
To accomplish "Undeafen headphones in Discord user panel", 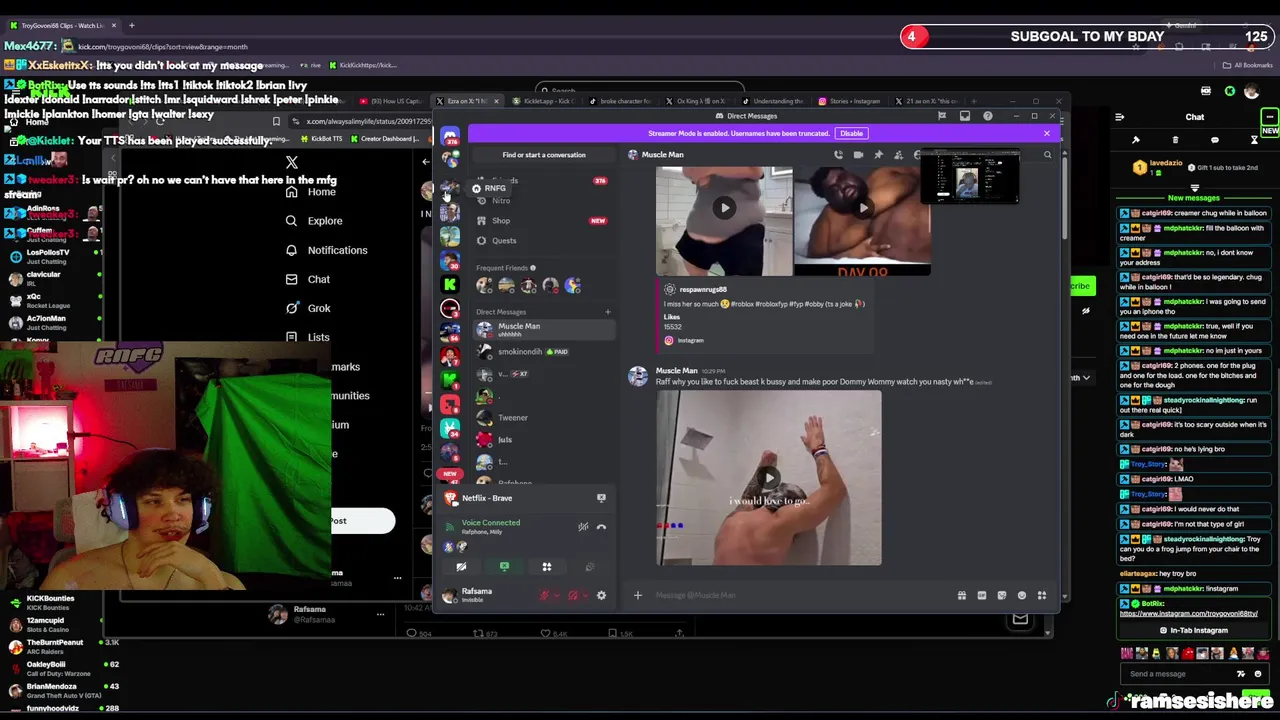I will (573, 596).
